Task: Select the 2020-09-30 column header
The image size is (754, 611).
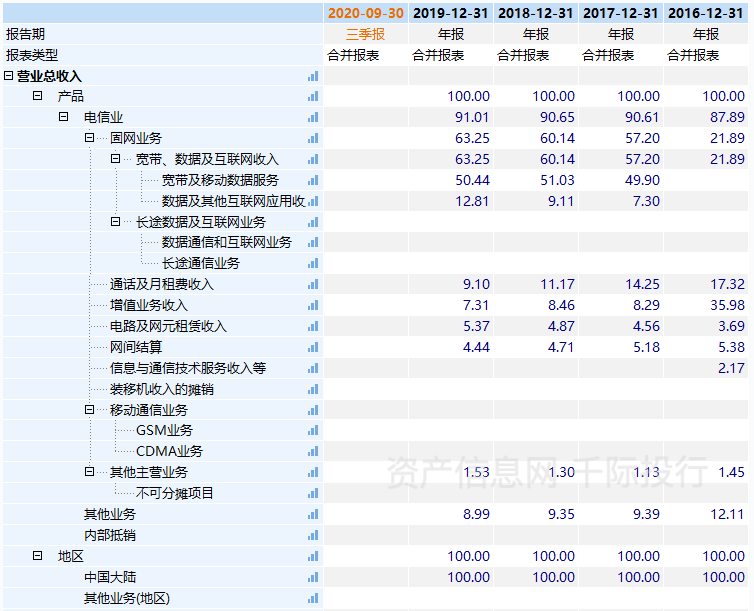Action: (366, 13)
